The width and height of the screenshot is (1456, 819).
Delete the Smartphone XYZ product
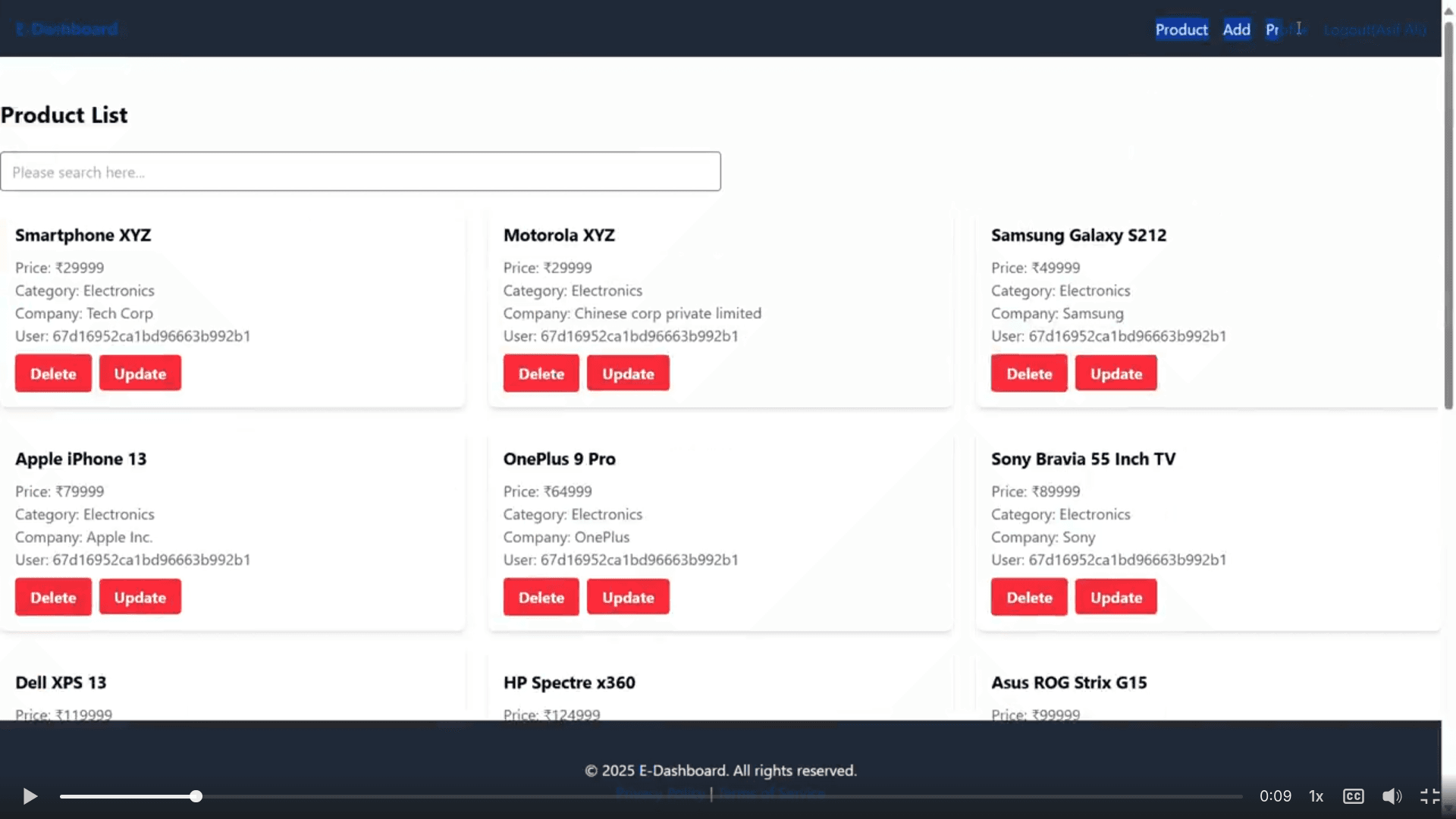[53, 373]
